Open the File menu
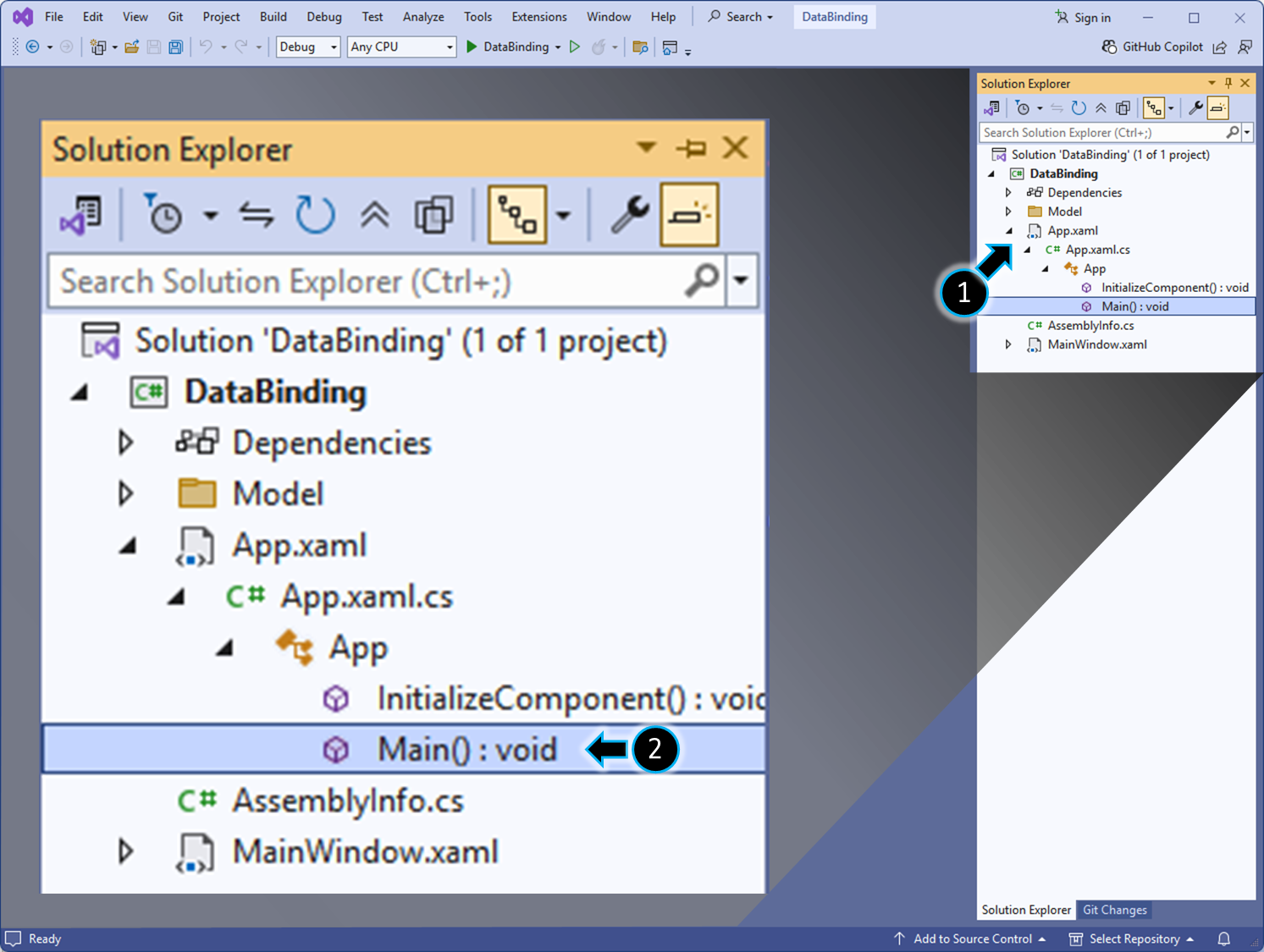The image size is (1264, 952). 54,17
